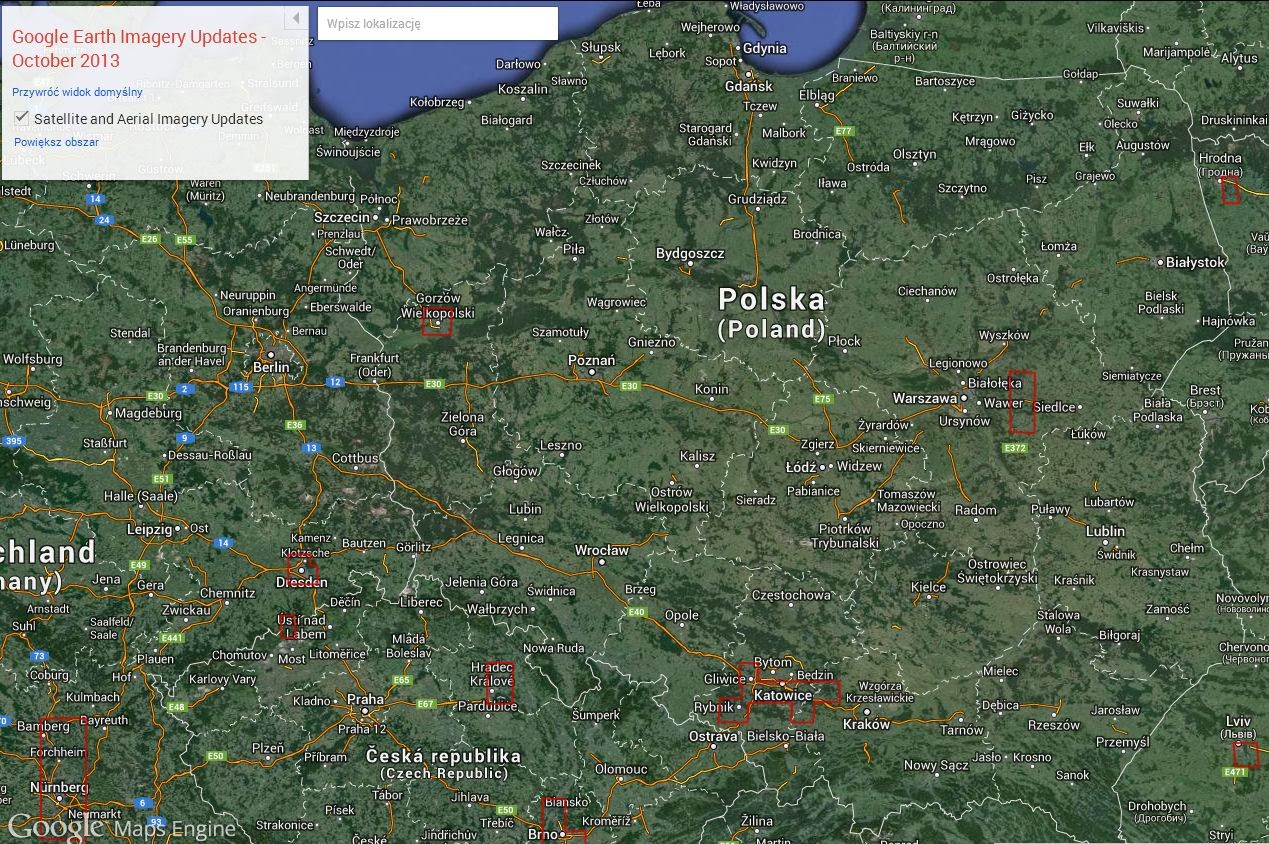Click the Gdańsk city label
1269x844 pixels.
coord(749,86)
